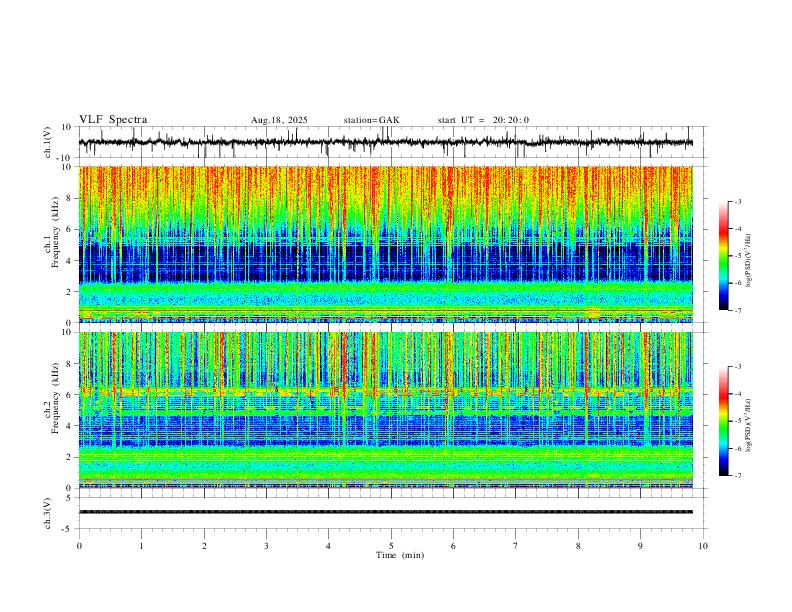
Task: Click the 'VLF Spectra' title text
Action: 113,120
